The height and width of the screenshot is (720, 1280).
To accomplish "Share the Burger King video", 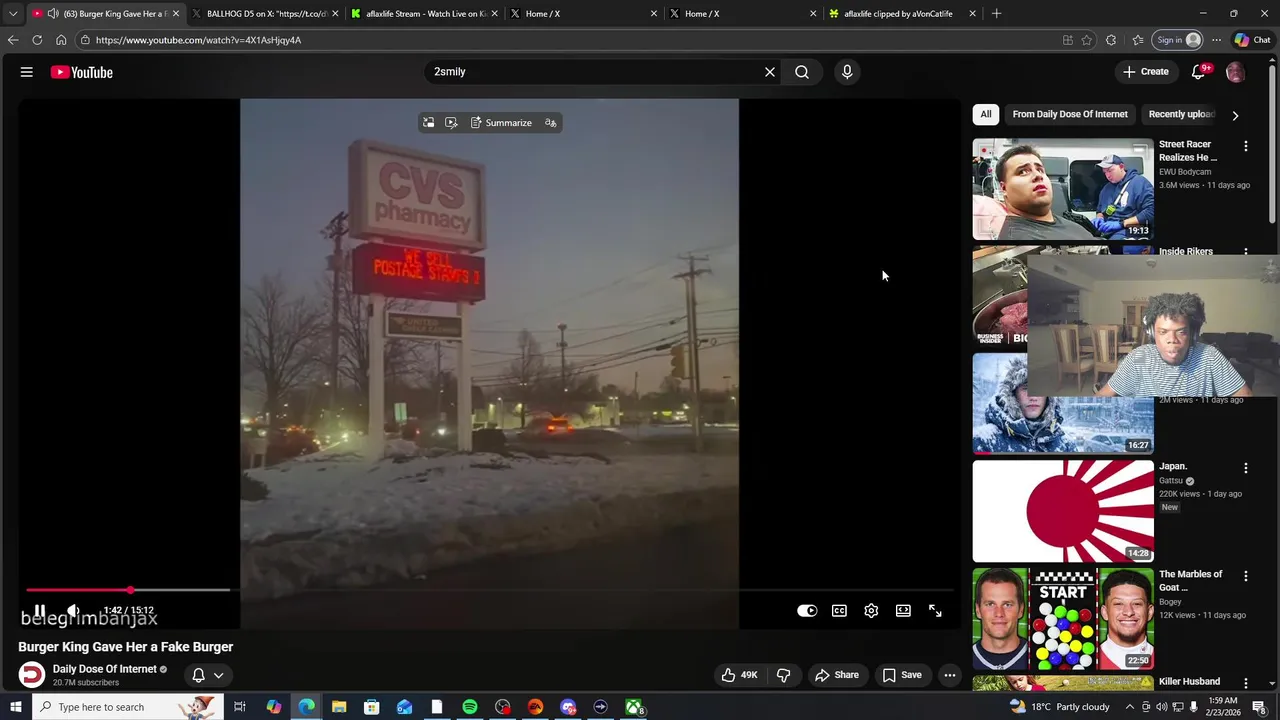I will 837,675.
